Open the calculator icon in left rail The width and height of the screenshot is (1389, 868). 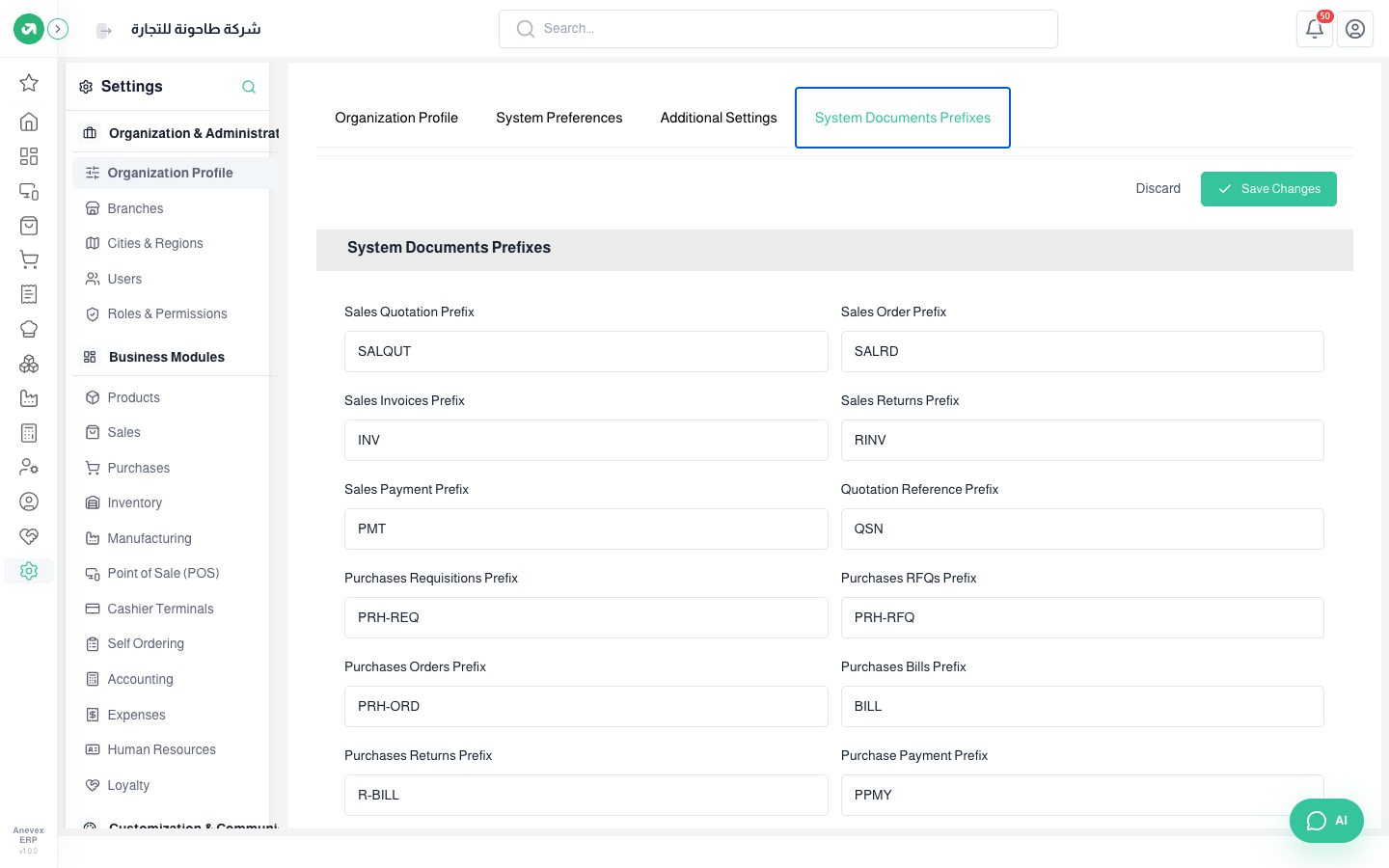29,433
